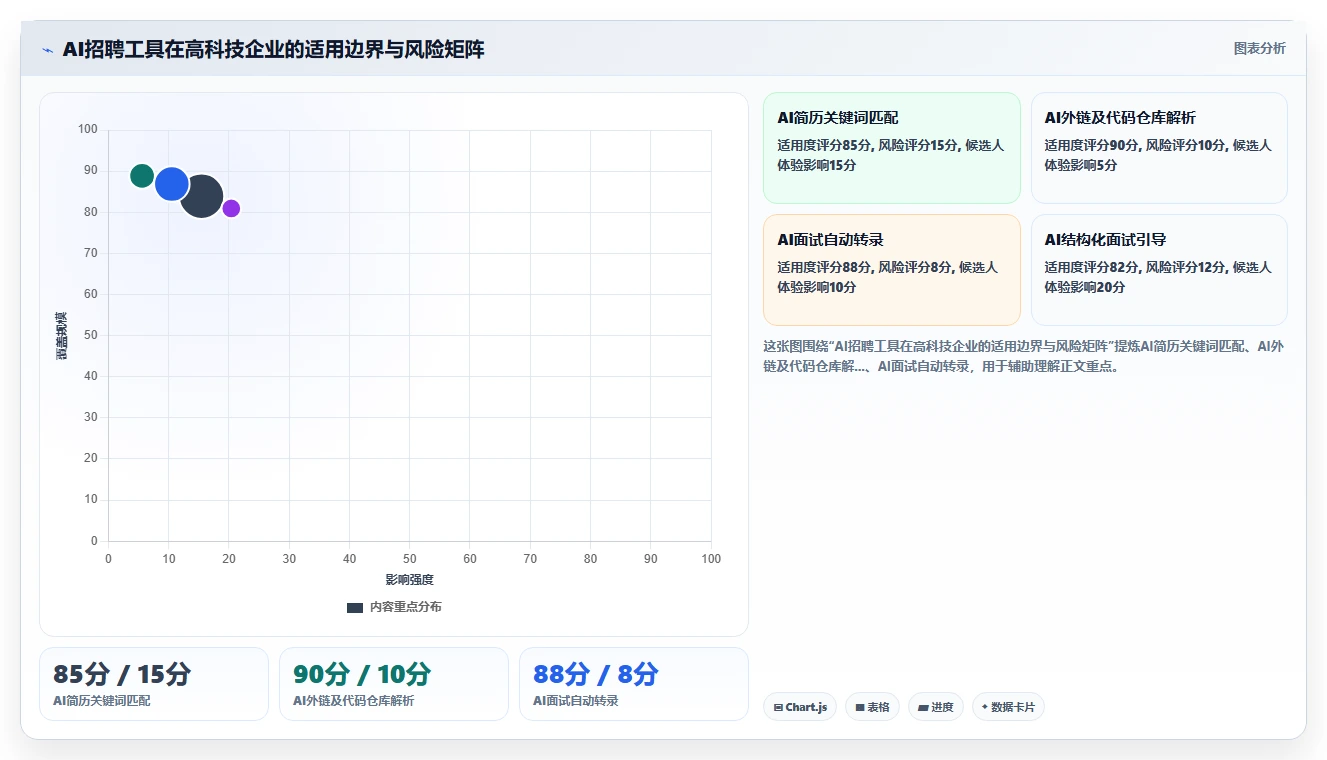Click the lightning icon beside the title
The image size is (1327, 760).
pos(47,50)
